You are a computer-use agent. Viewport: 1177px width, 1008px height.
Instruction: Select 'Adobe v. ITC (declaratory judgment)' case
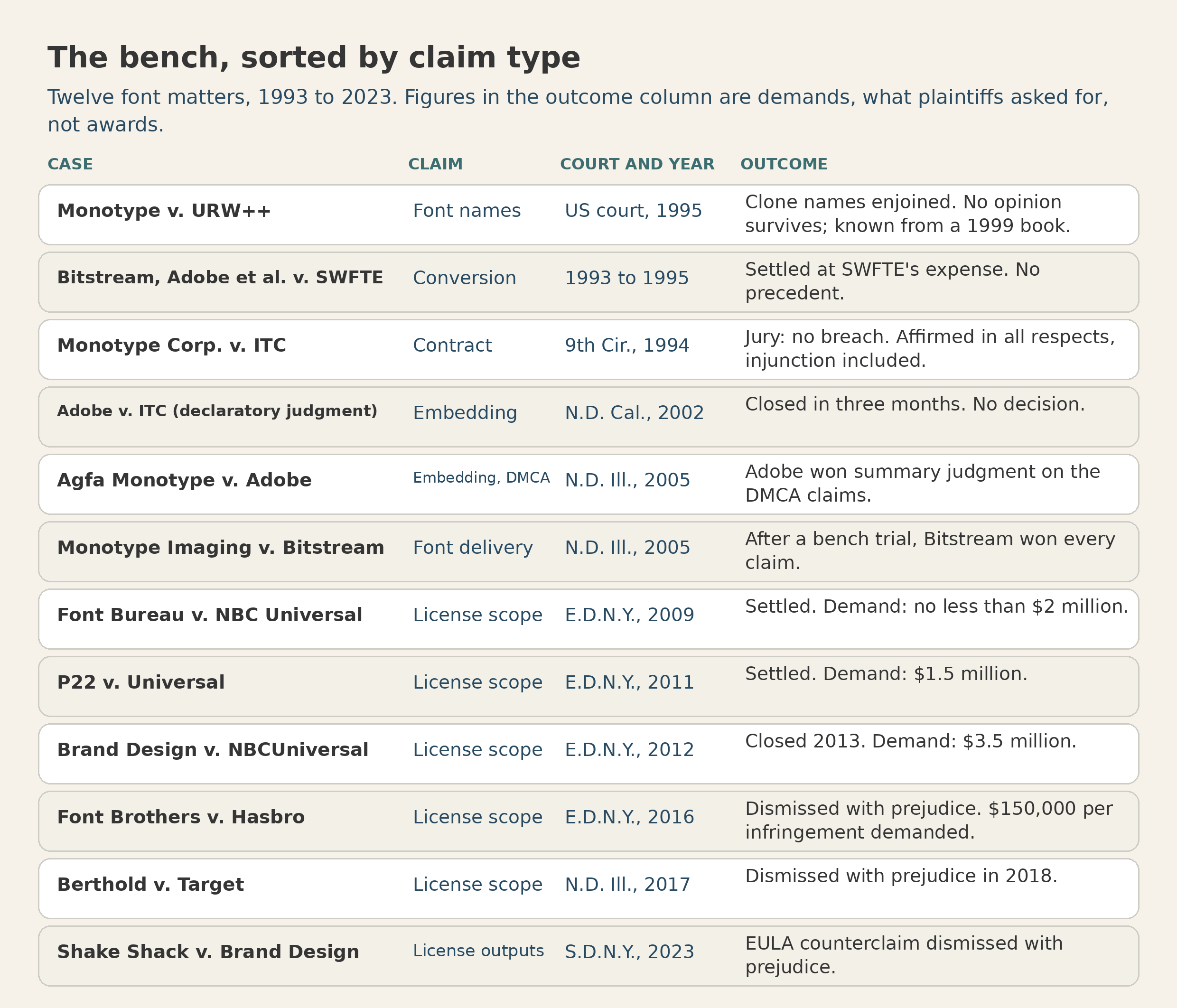217,411
